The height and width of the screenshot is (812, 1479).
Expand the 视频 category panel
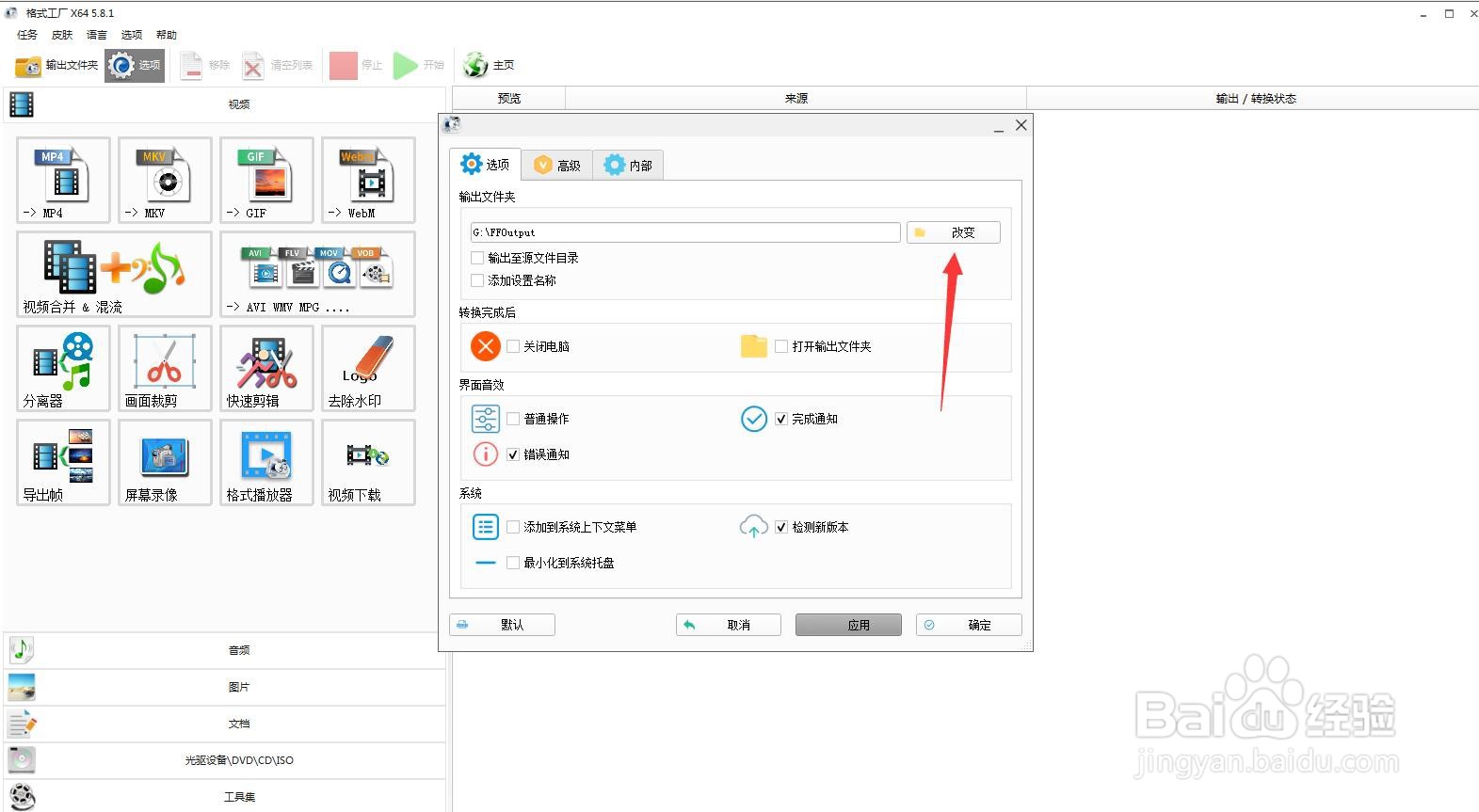(226, 104)
